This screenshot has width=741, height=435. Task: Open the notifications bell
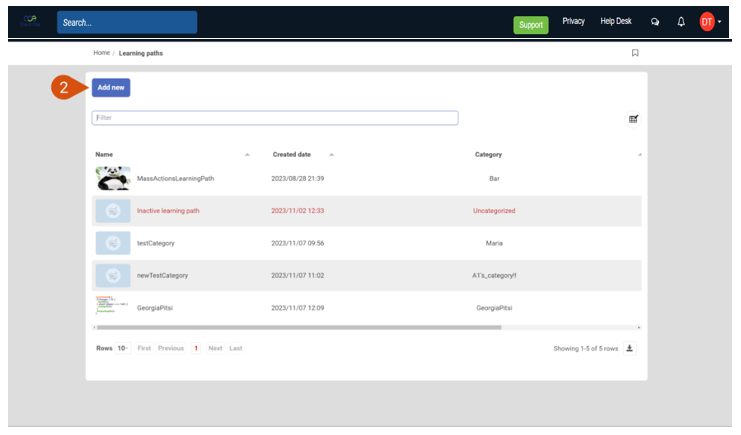tap(681, 22)
